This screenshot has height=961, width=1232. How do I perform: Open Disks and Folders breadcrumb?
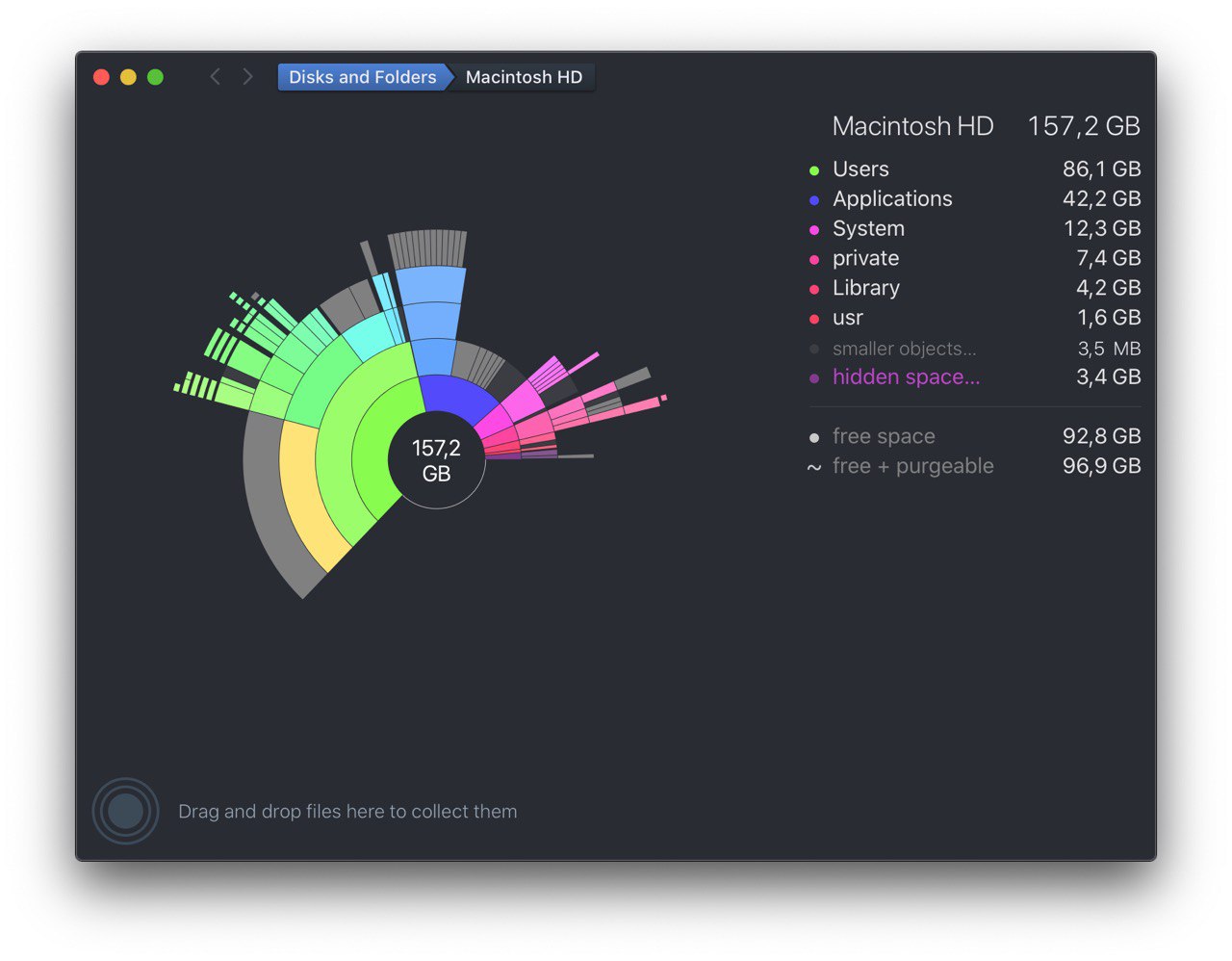[x=363, y=77]
